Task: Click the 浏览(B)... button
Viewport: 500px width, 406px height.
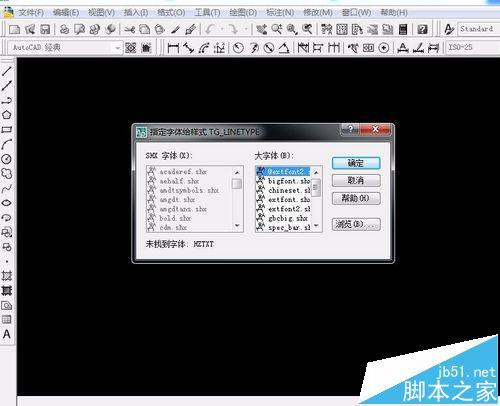Action: [x=356, y=224]
